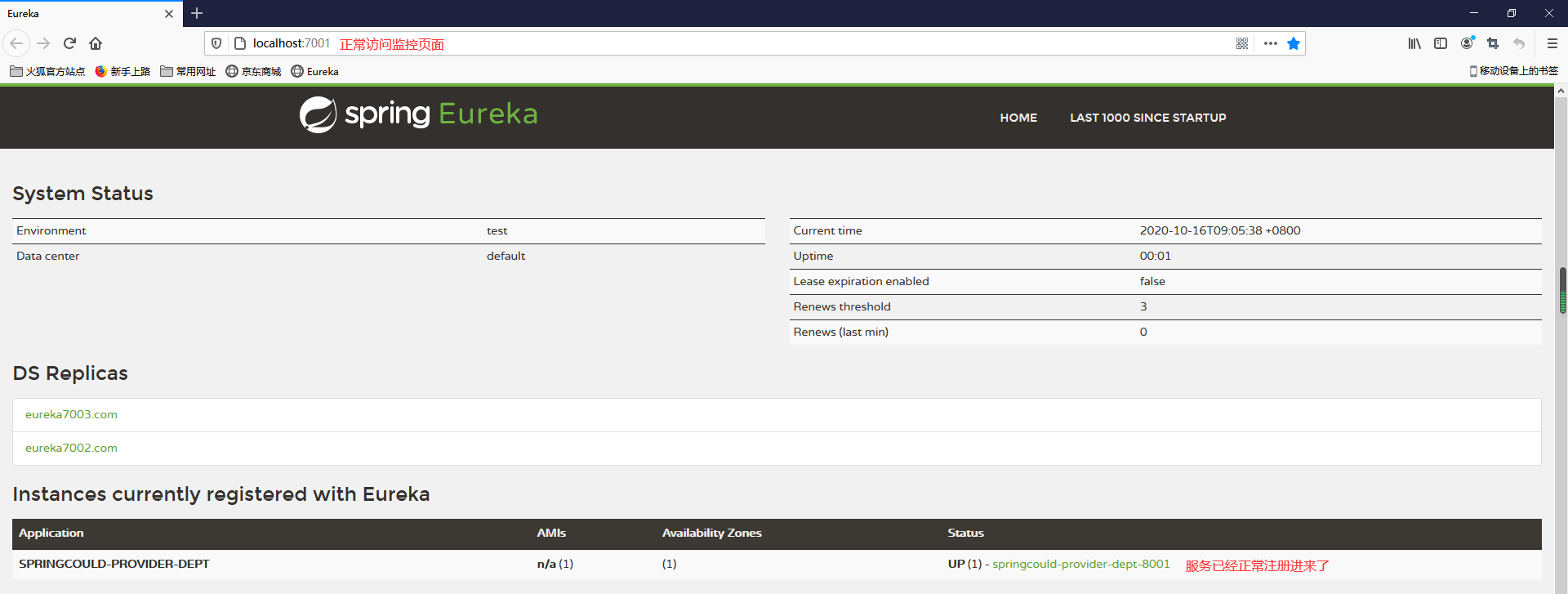Open the springcould-provider-dept-8001 instance link
Viewport: 1568px width, 594px height.
(x=1080, y=564)
